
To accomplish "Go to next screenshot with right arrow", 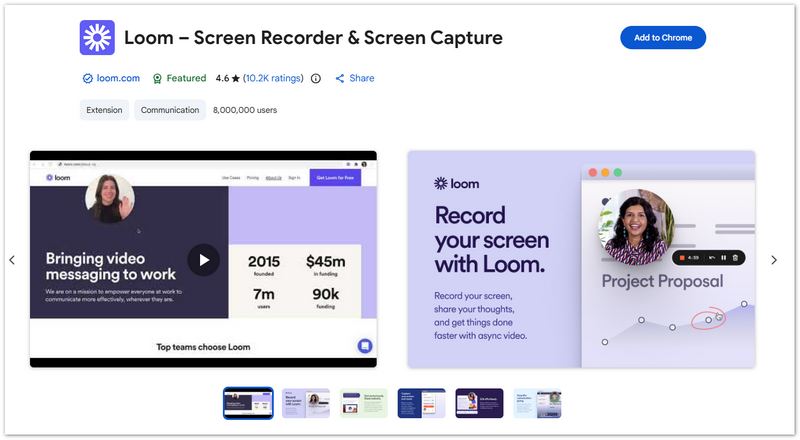I will (x=773, y=260).
